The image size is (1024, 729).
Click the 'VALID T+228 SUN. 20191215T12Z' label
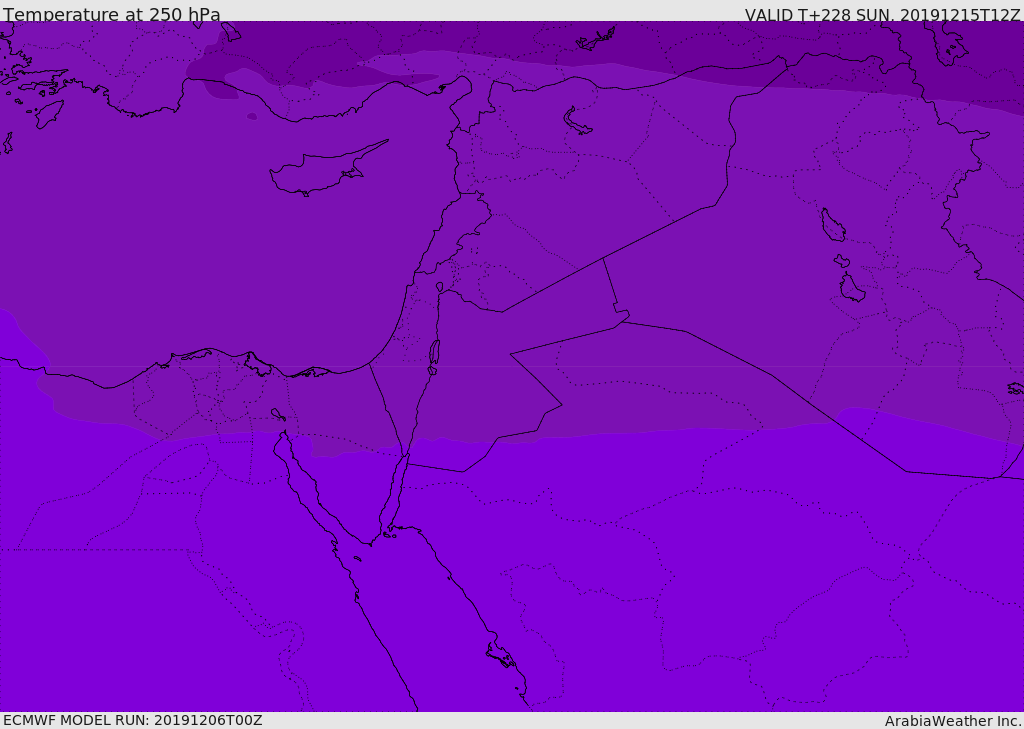click(882, 14)
